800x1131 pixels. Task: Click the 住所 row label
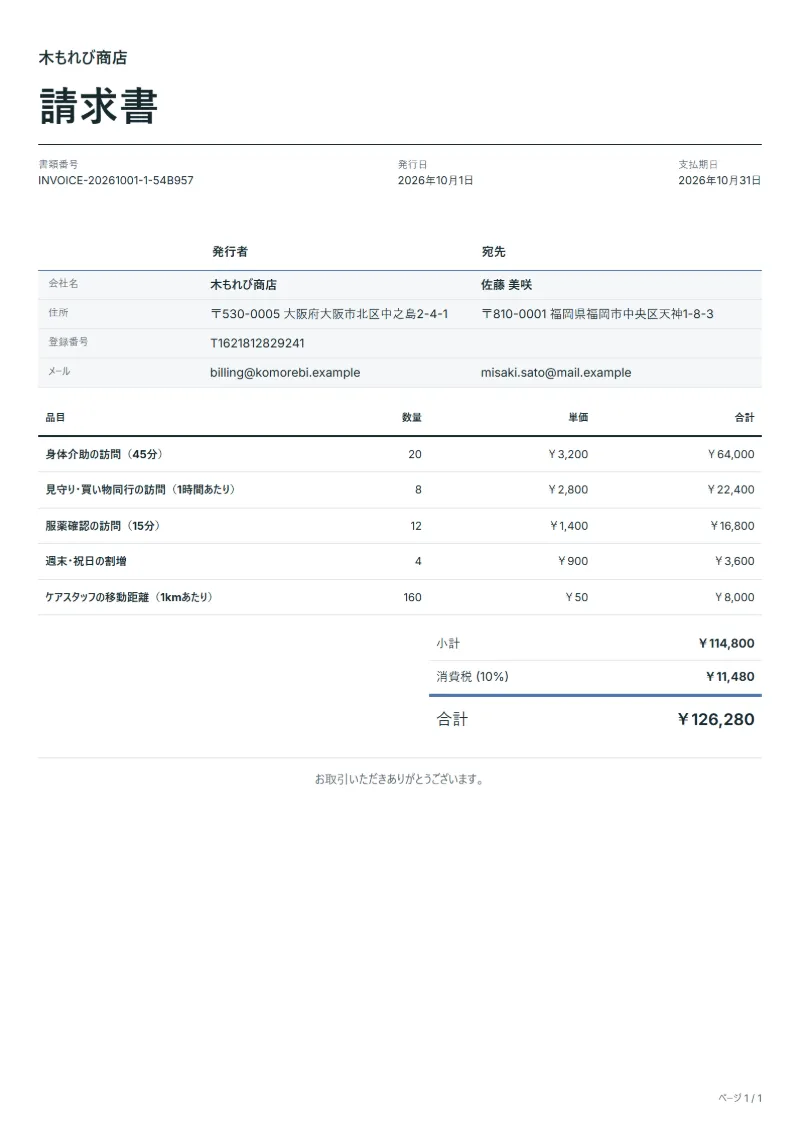pyautogui.click(x=58, y=312)
